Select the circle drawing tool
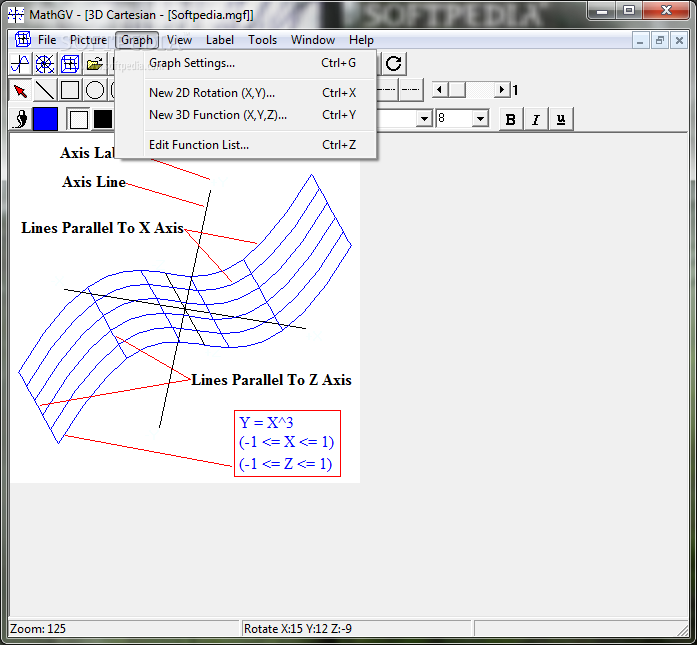 coord(95,90)
